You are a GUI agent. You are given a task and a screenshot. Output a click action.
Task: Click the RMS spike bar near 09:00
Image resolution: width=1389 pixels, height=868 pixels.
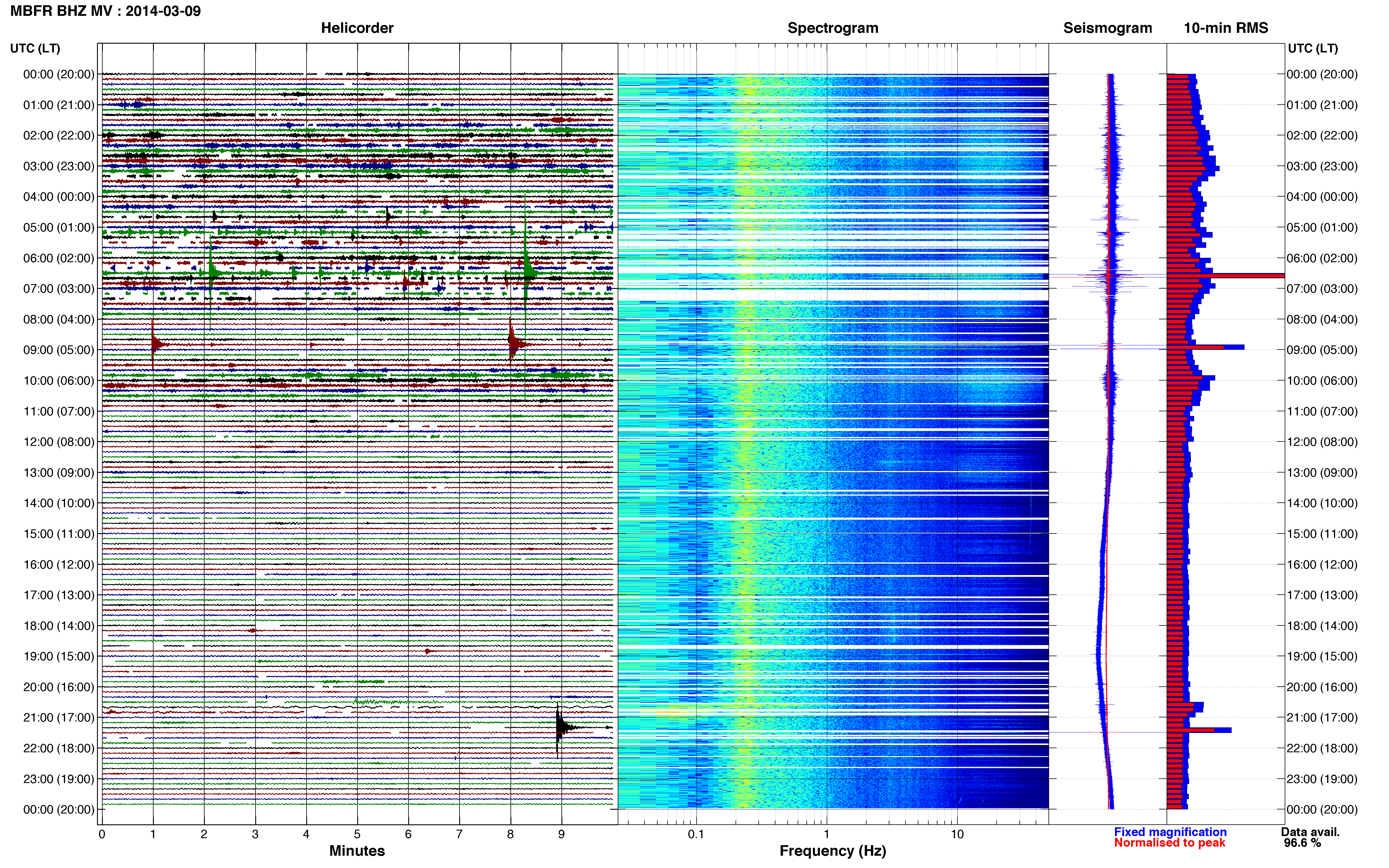coord(1205,347)
